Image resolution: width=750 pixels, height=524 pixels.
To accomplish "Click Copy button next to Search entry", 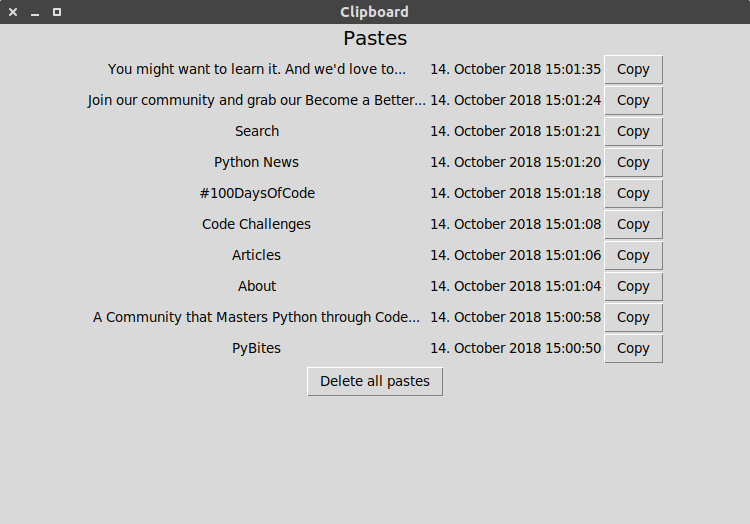I will tap(633, 132).
